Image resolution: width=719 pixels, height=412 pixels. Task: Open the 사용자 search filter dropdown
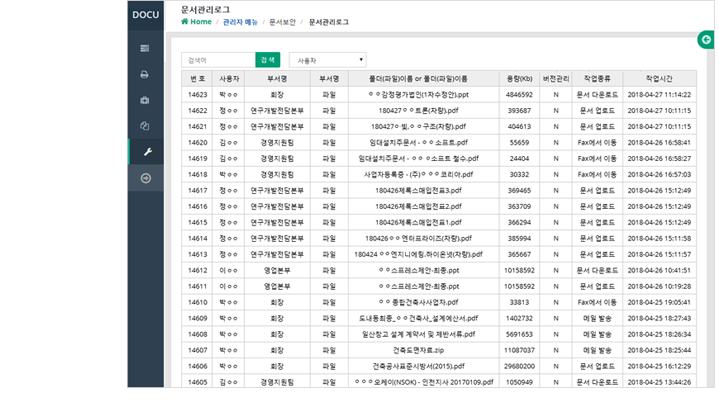click(327, 60)
